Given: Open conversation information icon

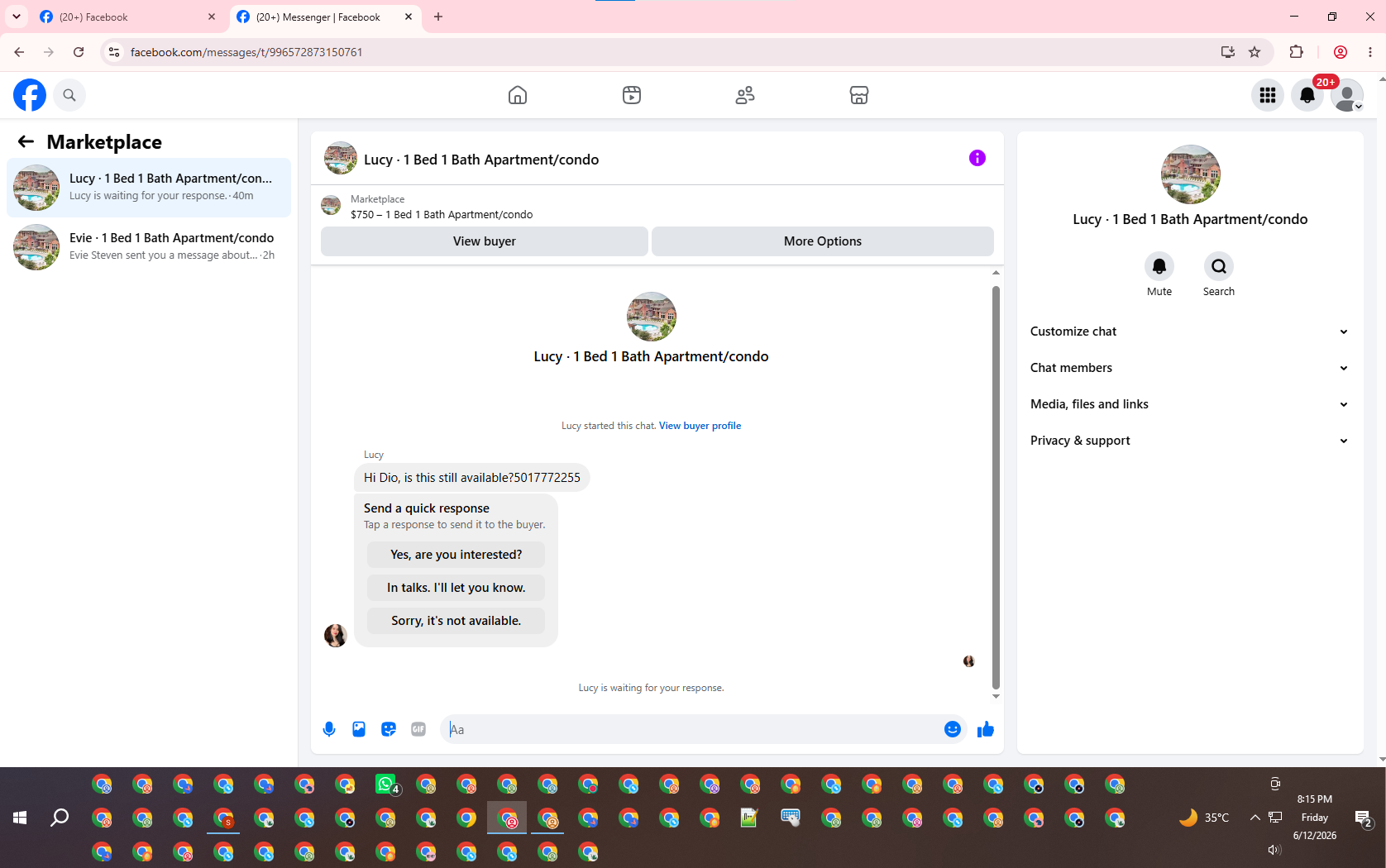Looking at the screenshot, I should [x=977, y=158].
